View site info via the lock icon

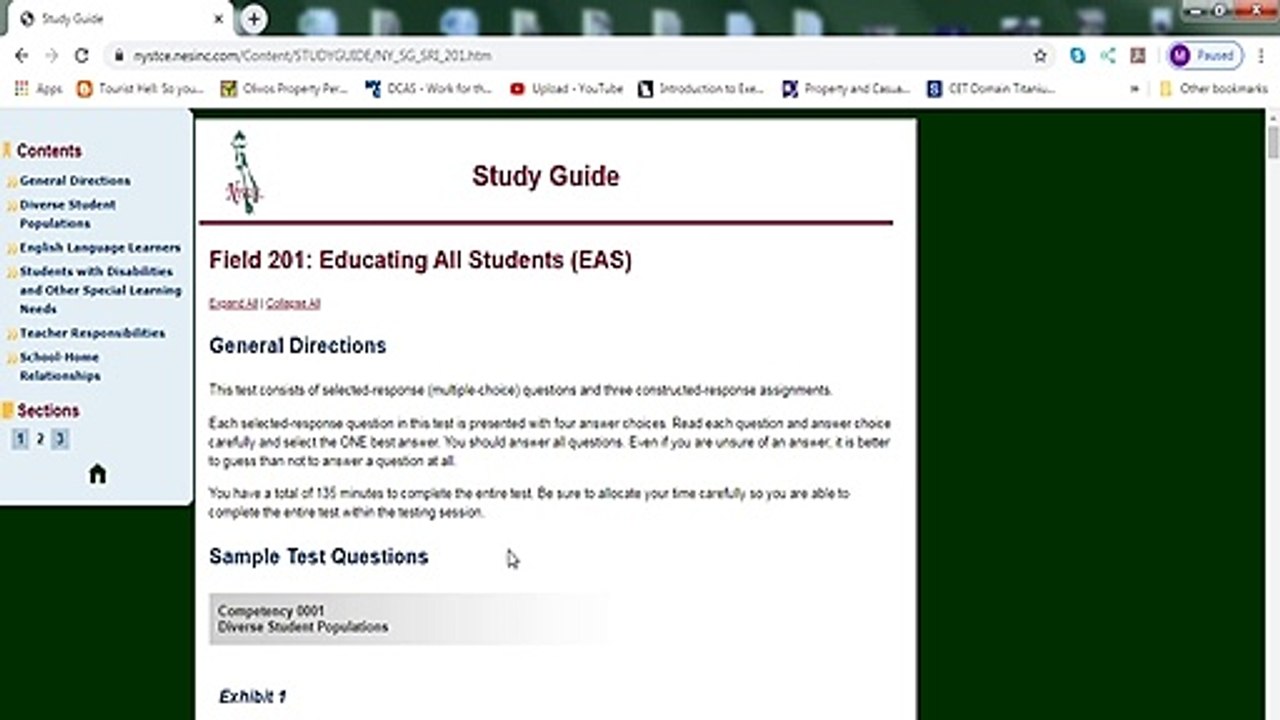point(118,56)
